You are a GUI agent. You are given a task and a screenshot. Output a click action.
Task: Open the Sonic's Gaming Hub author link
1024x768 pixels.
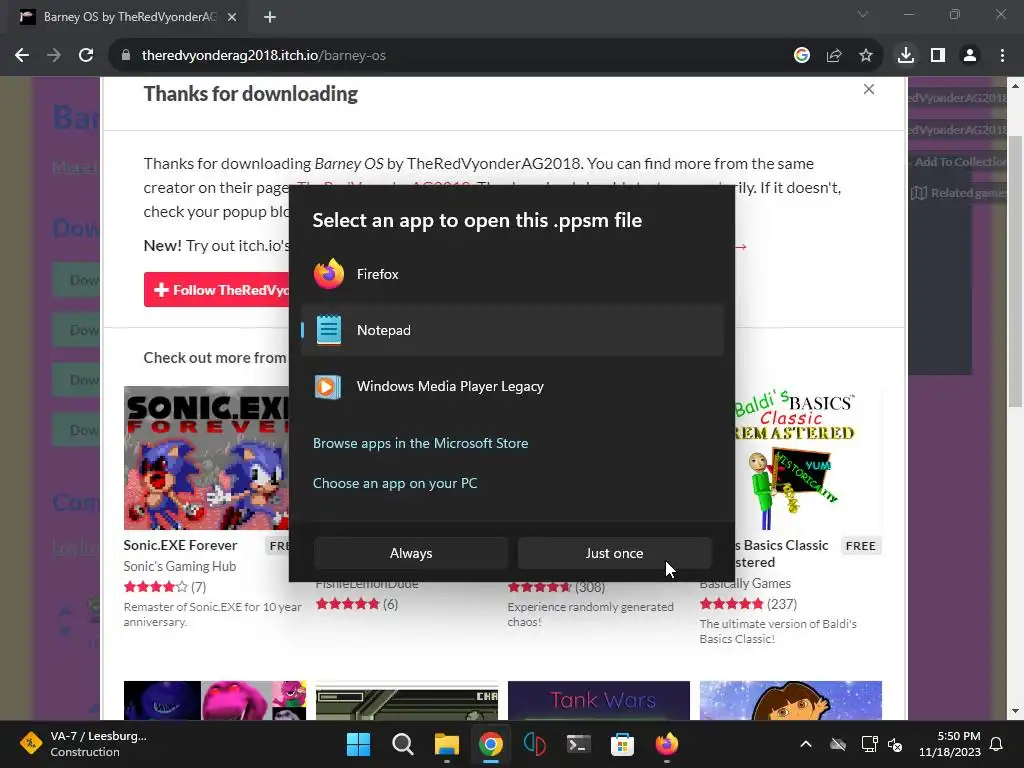click(180, 566)
